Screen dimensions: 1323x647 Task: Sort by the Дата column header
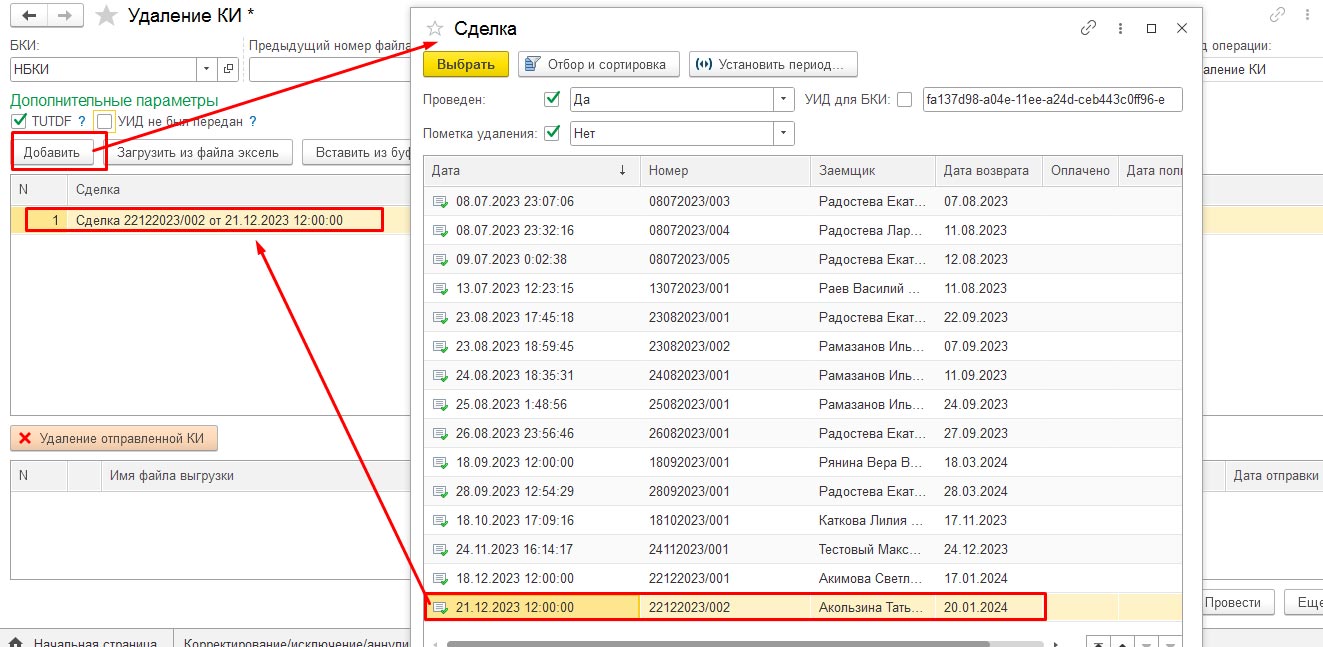click(x=531, y=170)
